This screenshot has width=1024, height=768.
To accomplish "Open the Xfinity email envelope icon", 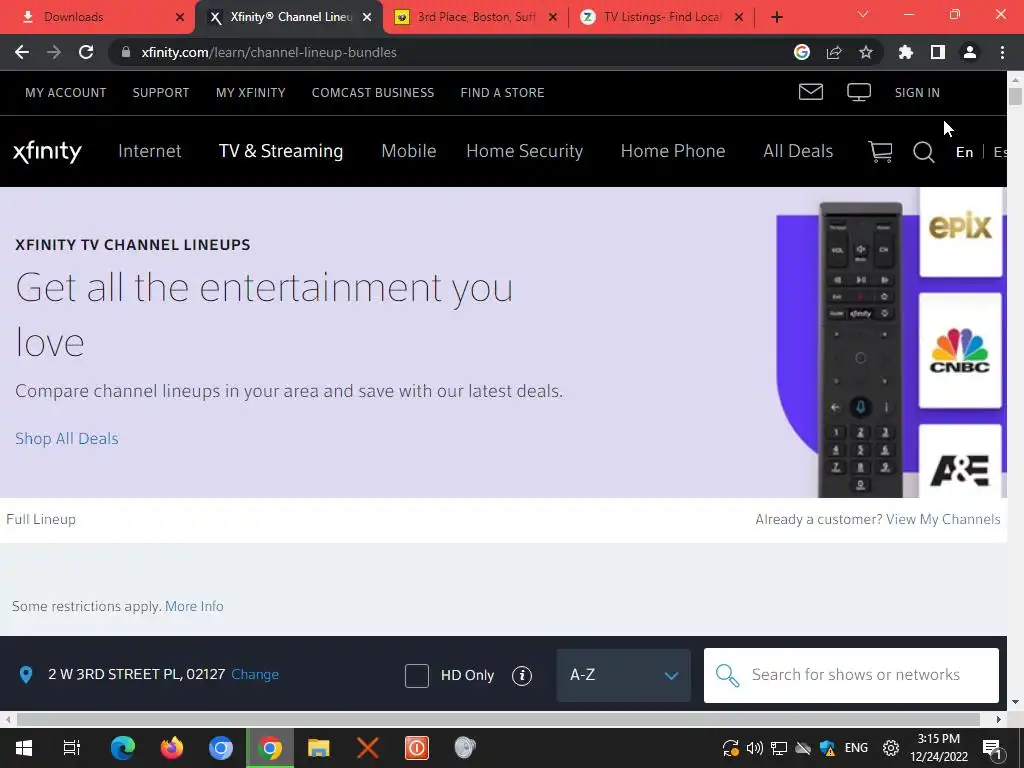I will point(810,92).
